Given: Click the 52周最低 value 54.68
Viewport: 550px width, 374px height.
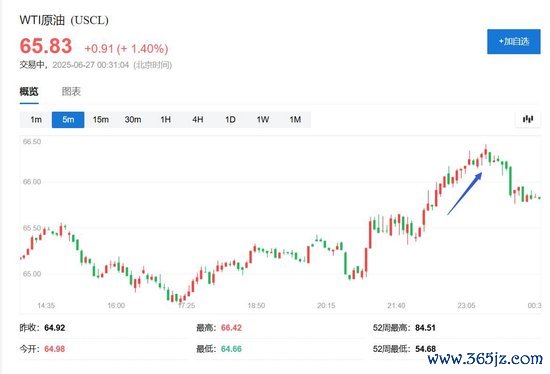Looking at the screenshot, I should [425, 349].
